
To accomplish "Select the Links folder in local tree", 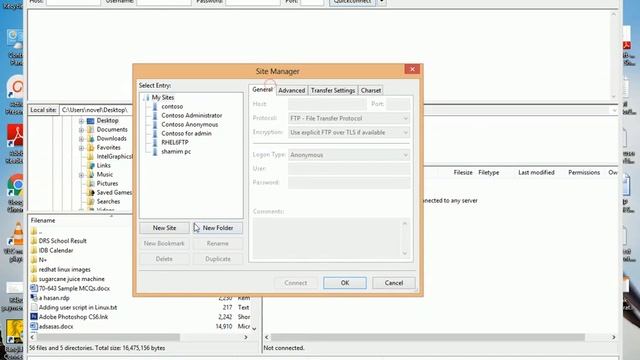I will tap(103, 165).
